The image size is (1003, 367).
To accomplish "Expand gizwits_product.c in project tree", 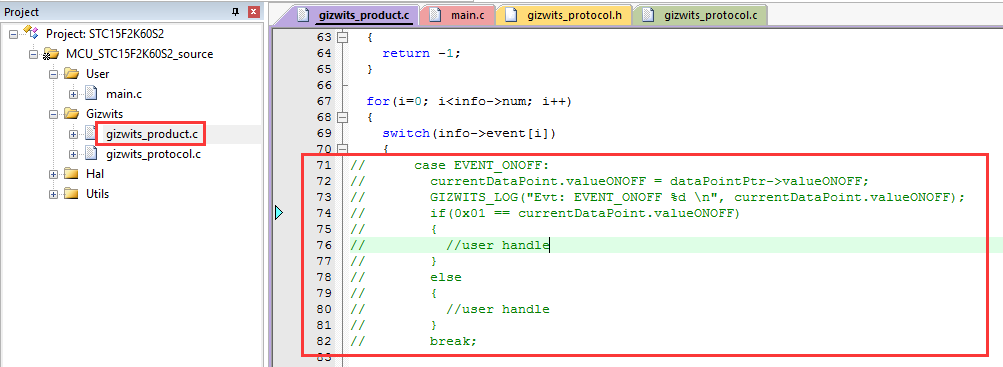I will point(74,134).
